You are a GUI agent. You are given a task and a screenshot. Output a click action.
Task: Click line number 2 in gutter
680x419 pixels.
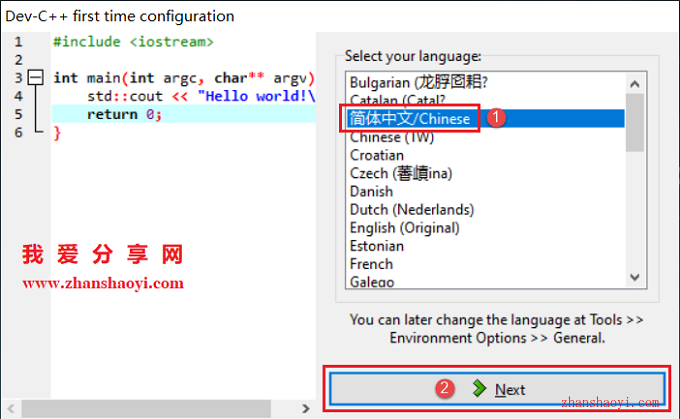point(18,60)
